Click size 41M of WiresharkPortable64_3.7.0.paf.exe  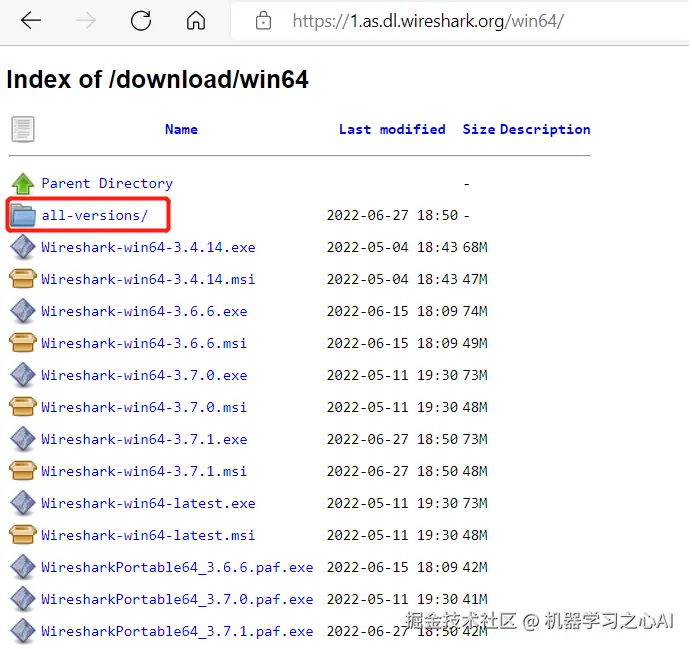click(475, 599)
